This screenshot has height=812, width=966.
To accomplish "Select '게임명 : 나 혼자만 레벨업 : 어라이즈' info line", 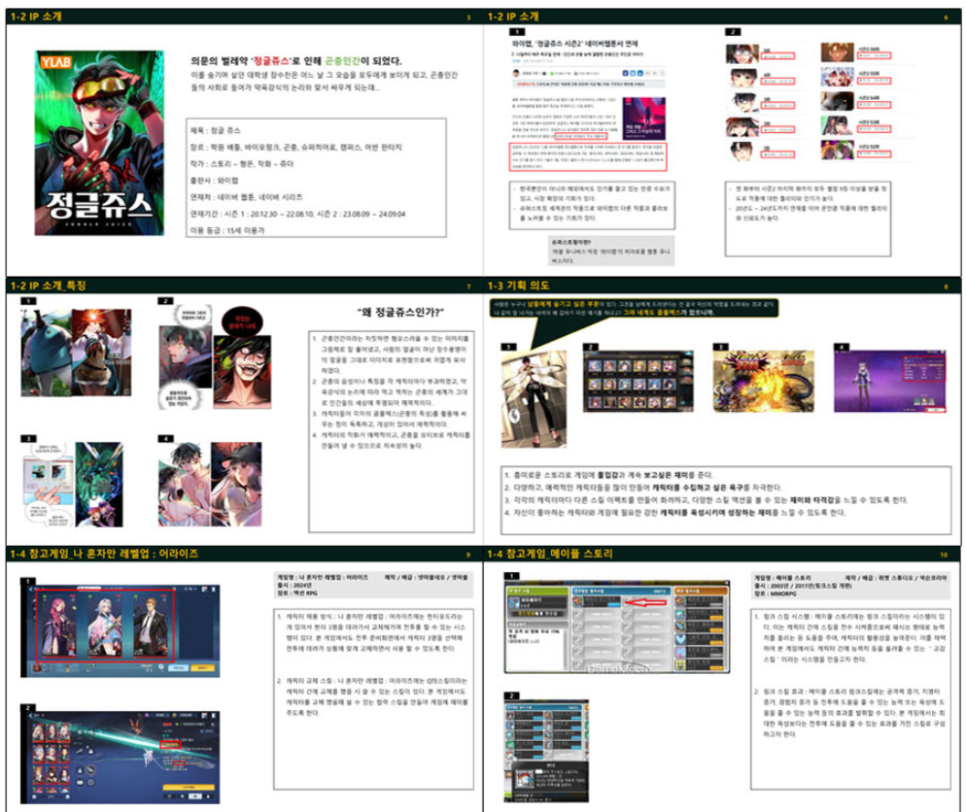I will (x=322, y=577).
